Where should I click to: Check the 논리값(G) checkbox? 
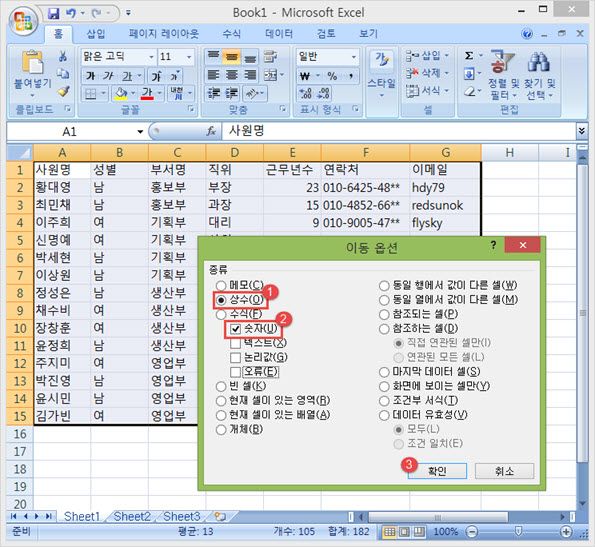pos(235,358)
